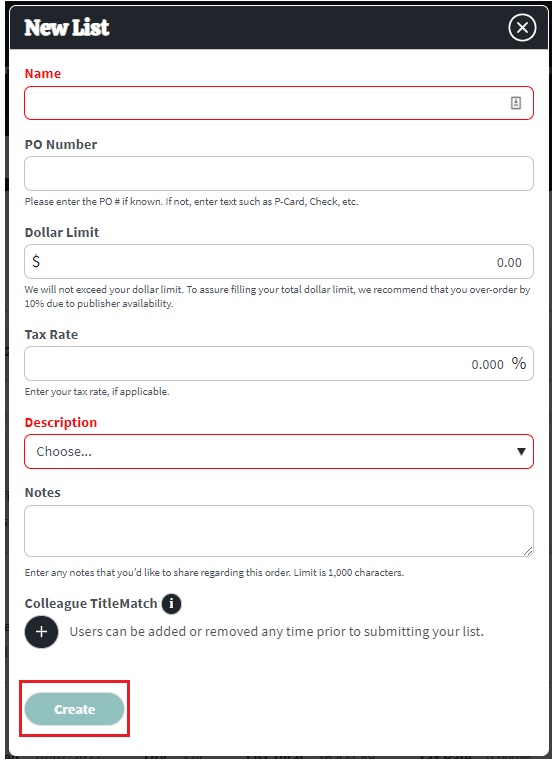The image size is (554, 763).
Task: Click the PO Number label
Action: 61,145
